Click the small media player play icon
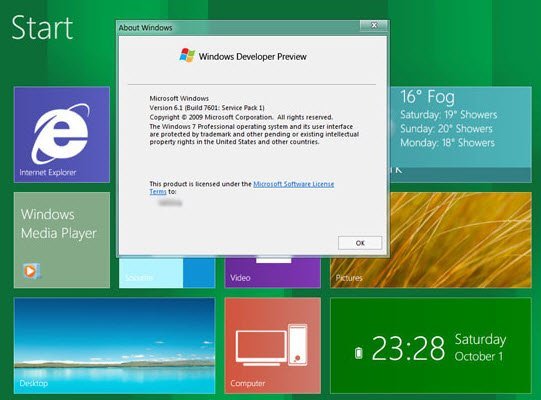The image size is (541, 400). (31, 271)
